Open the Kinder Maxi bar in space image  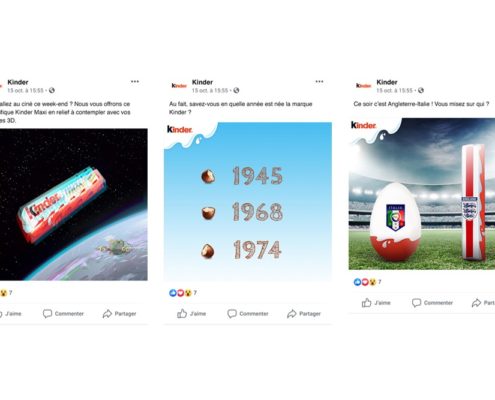[74, 204]
